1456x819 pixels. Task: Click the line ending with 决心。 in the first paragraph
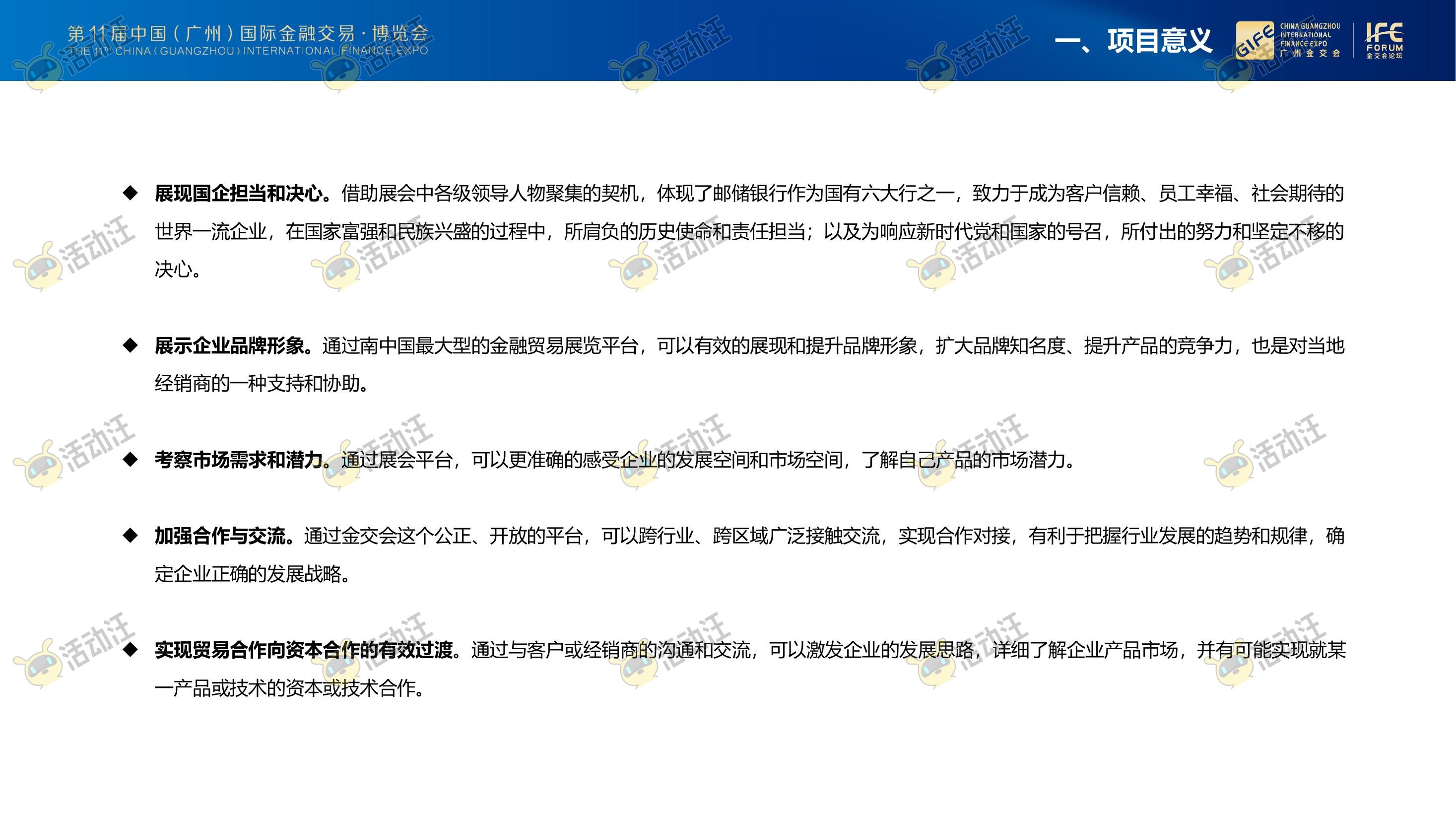178,270
